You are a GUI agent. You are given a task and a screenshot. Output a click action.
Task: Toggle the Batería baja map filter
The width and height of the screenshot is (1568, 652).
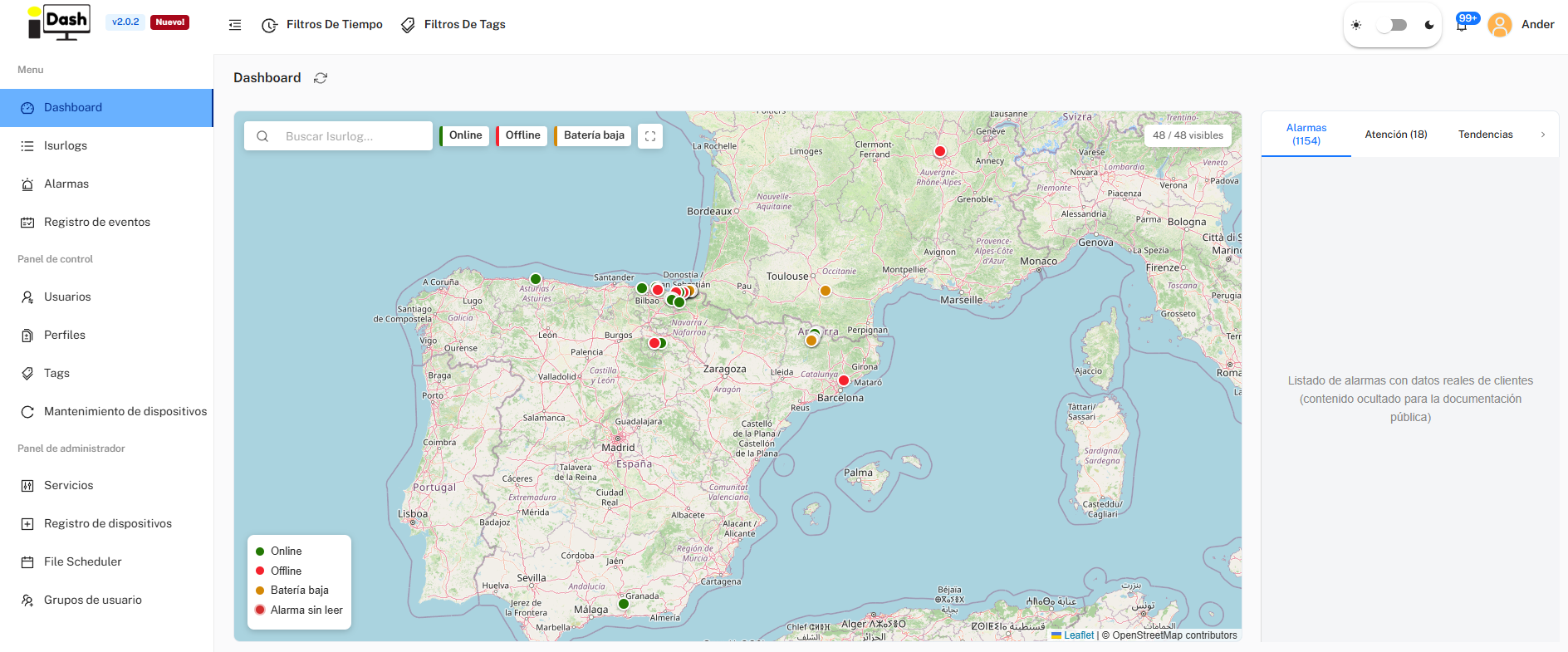pos(593,135)
